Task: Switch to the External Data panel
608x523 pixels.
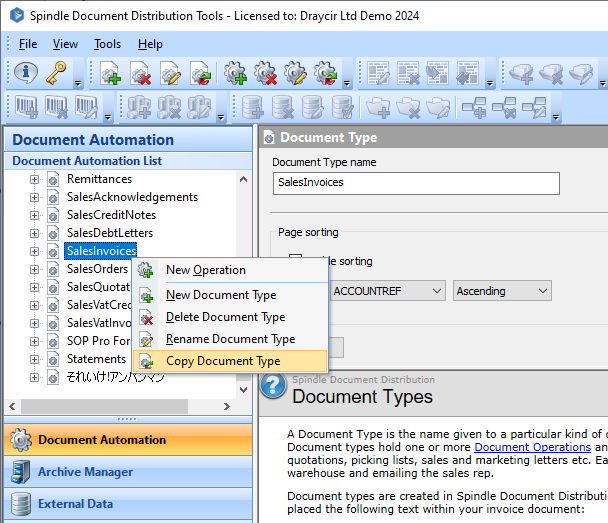Action: [x=75, y=504]
